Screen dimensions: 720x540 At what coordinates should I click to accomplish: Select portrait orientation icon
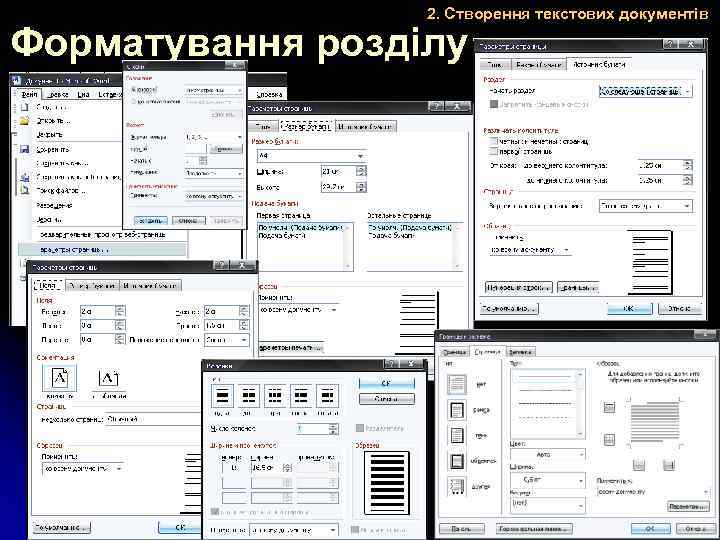tap(60, 378)
